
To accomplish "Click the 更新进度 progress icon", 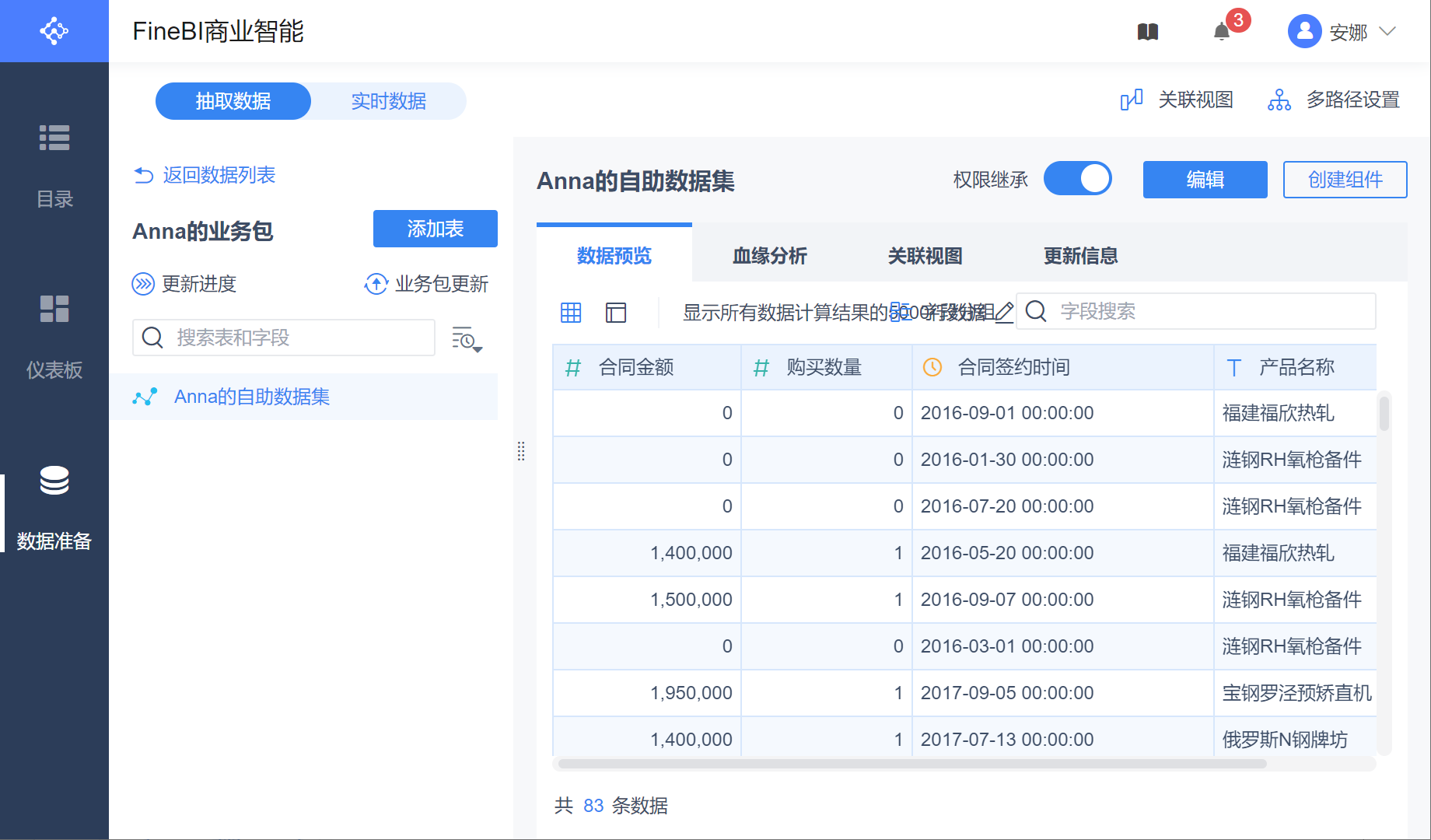I will (143, 284).
